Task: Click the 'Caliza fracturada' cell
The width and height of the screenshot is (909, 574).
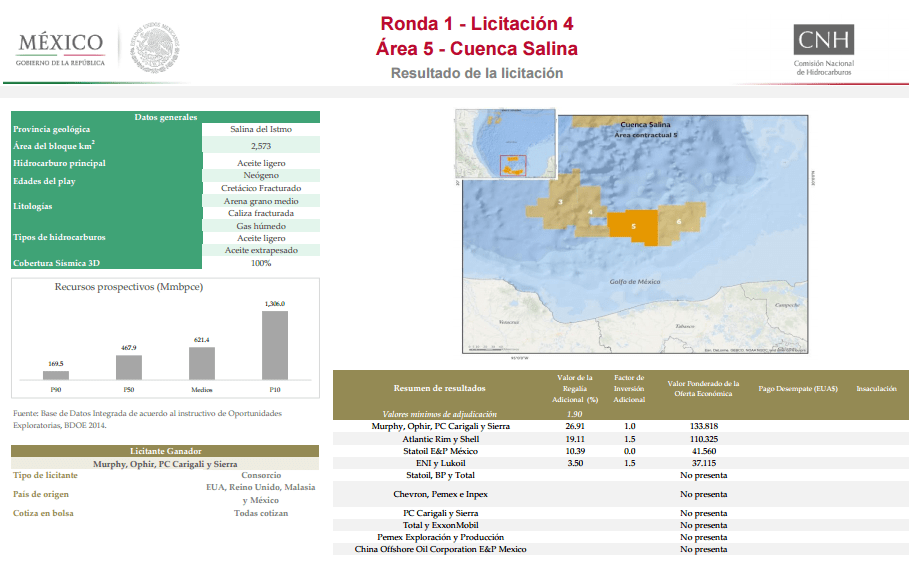Action: coord(261,213)
